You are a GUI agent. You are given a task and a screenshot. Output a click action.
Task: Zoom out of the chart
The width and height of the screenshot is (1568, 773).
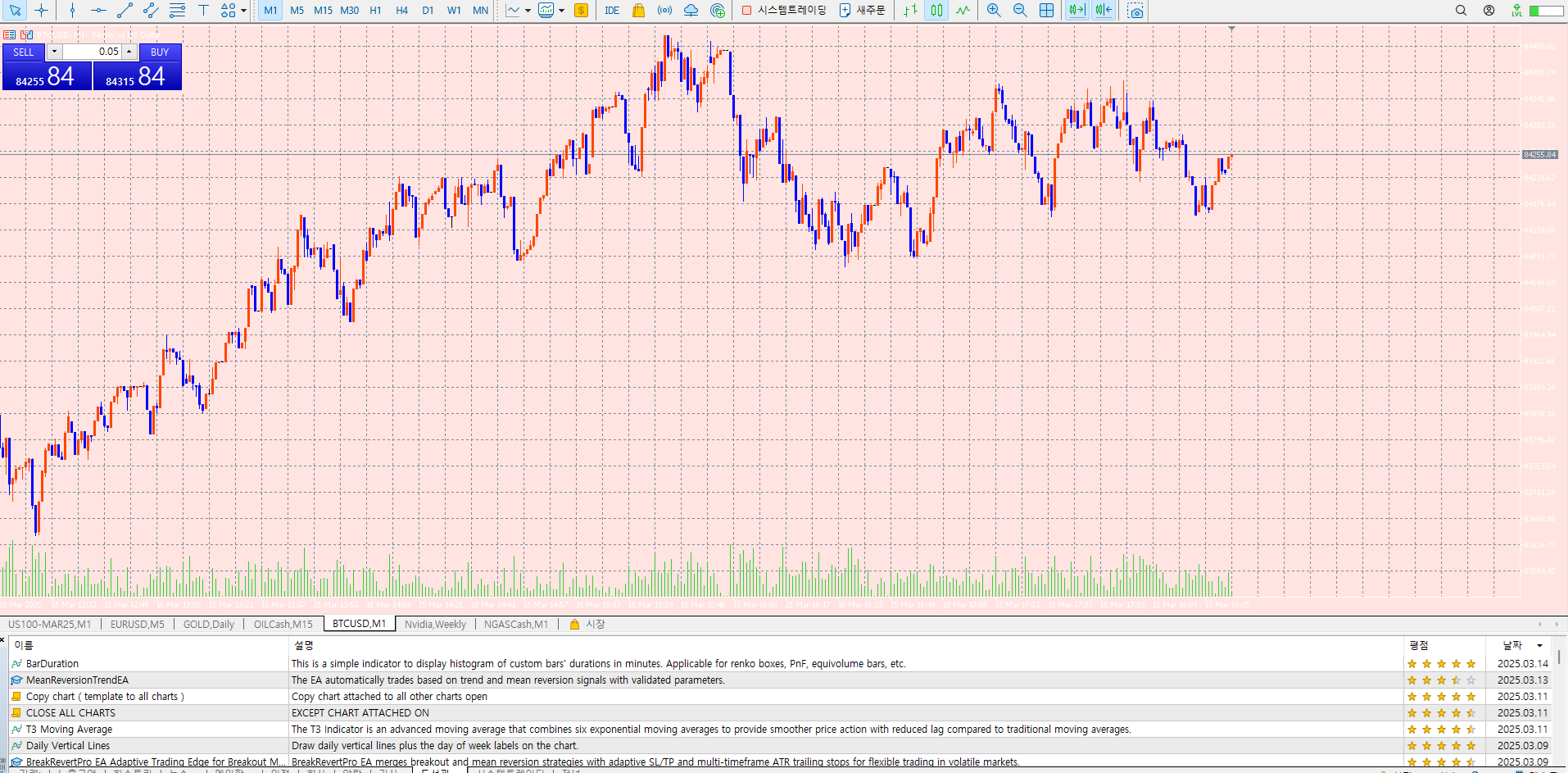(1020, 11)
